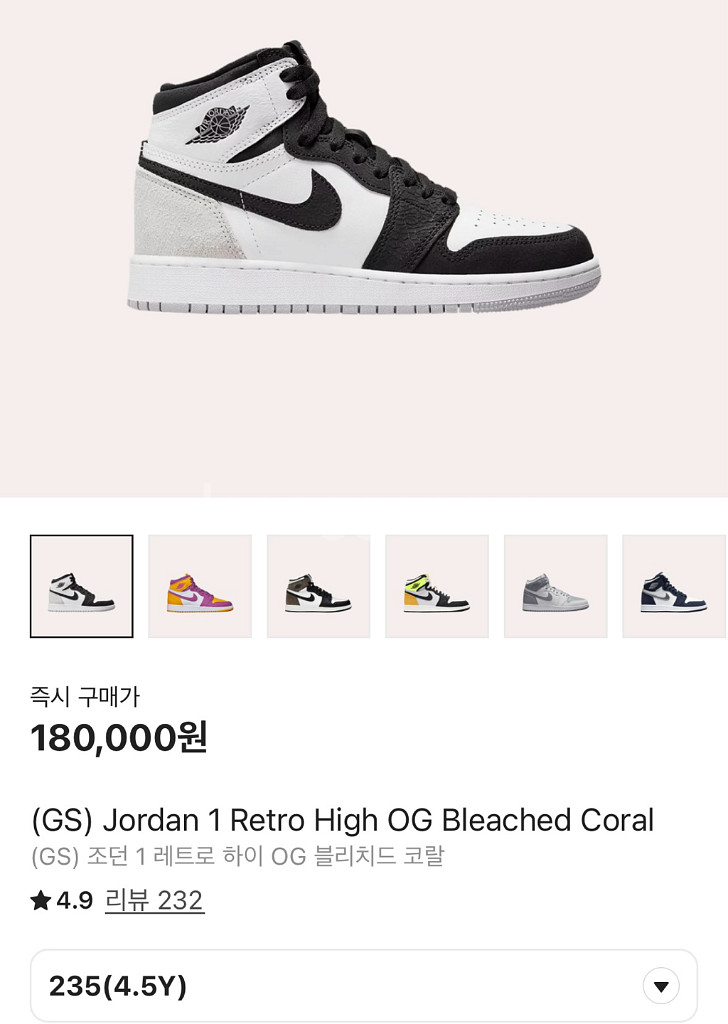The image size is (728, 1024).
Task: Open the size dropdown arrow
Action: click(661, 986)
